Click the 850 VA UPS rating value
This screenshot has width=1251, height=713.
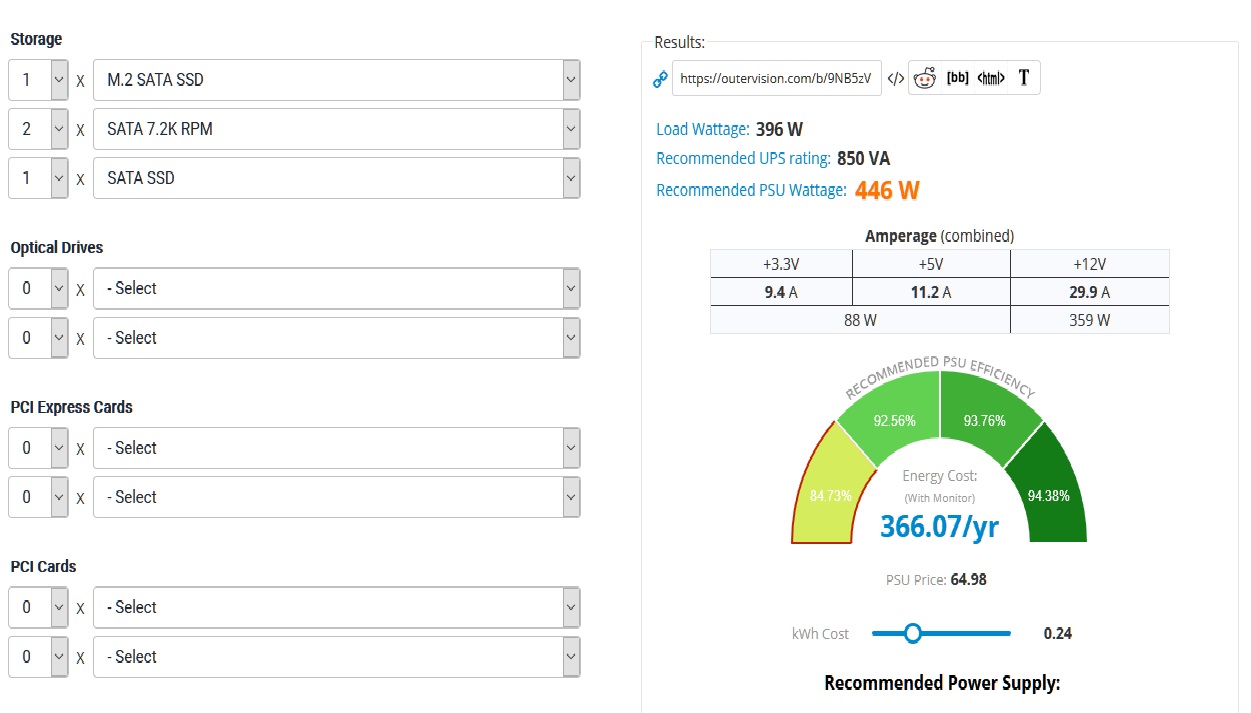click(864, 158)
